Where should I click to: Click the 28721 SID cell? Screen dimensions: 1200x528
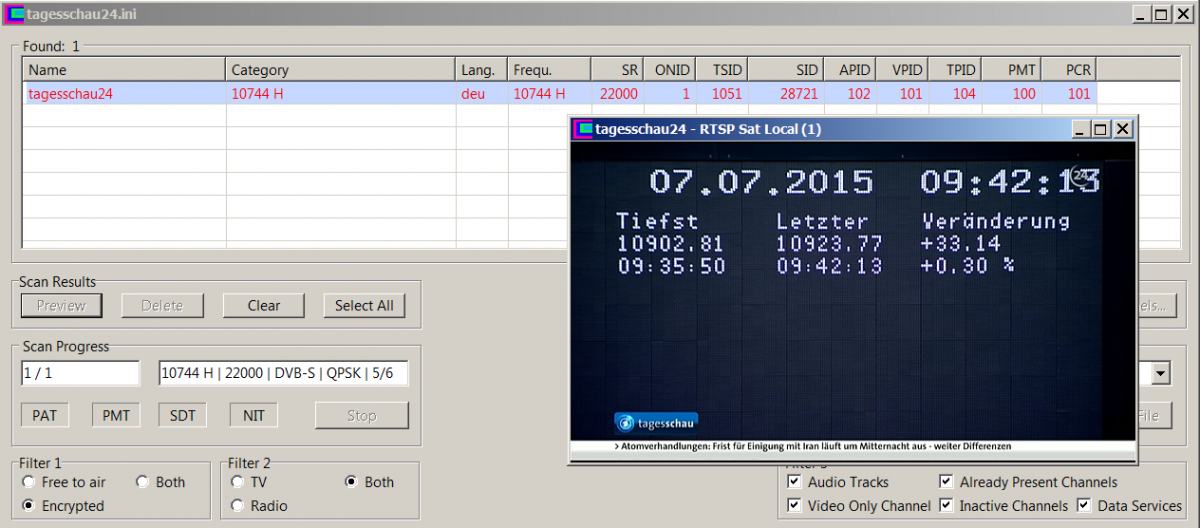[799, 93]
